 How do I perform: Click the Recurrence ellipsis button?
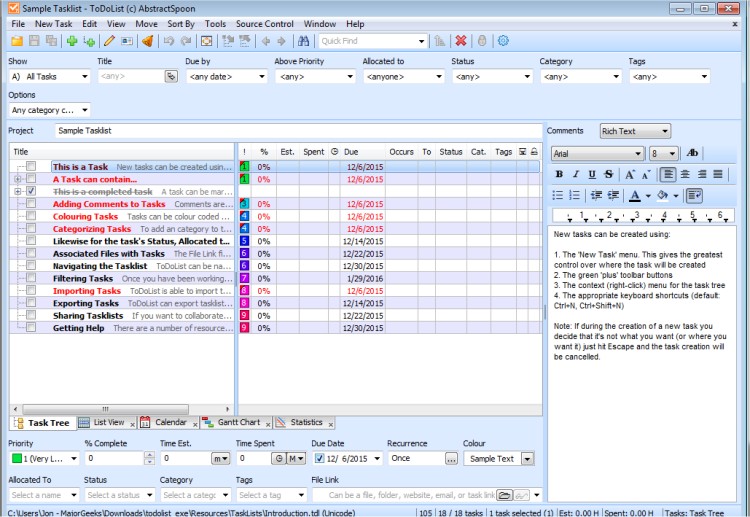451,458
